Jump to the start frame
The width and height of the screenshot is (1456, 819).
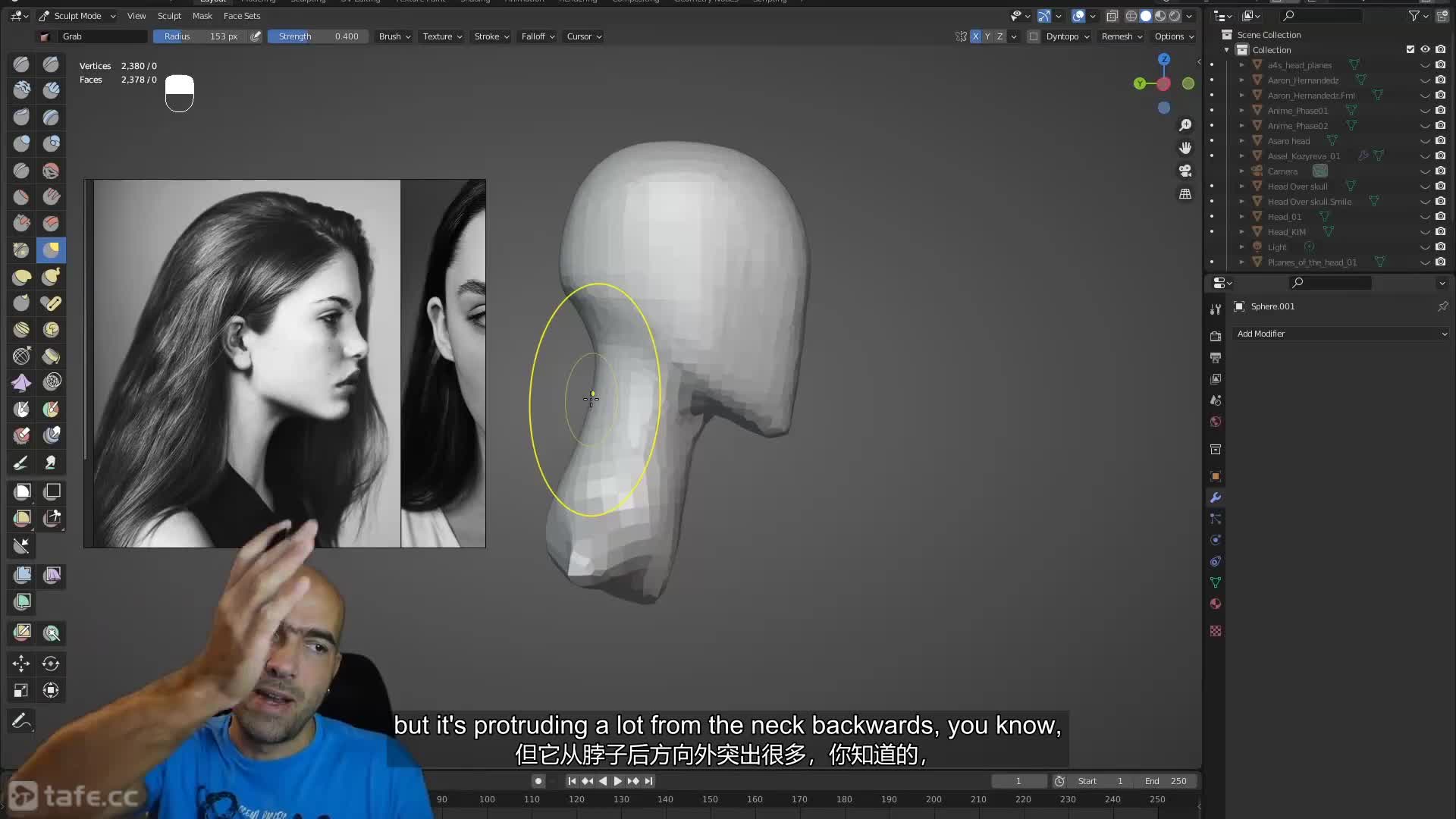572,781
